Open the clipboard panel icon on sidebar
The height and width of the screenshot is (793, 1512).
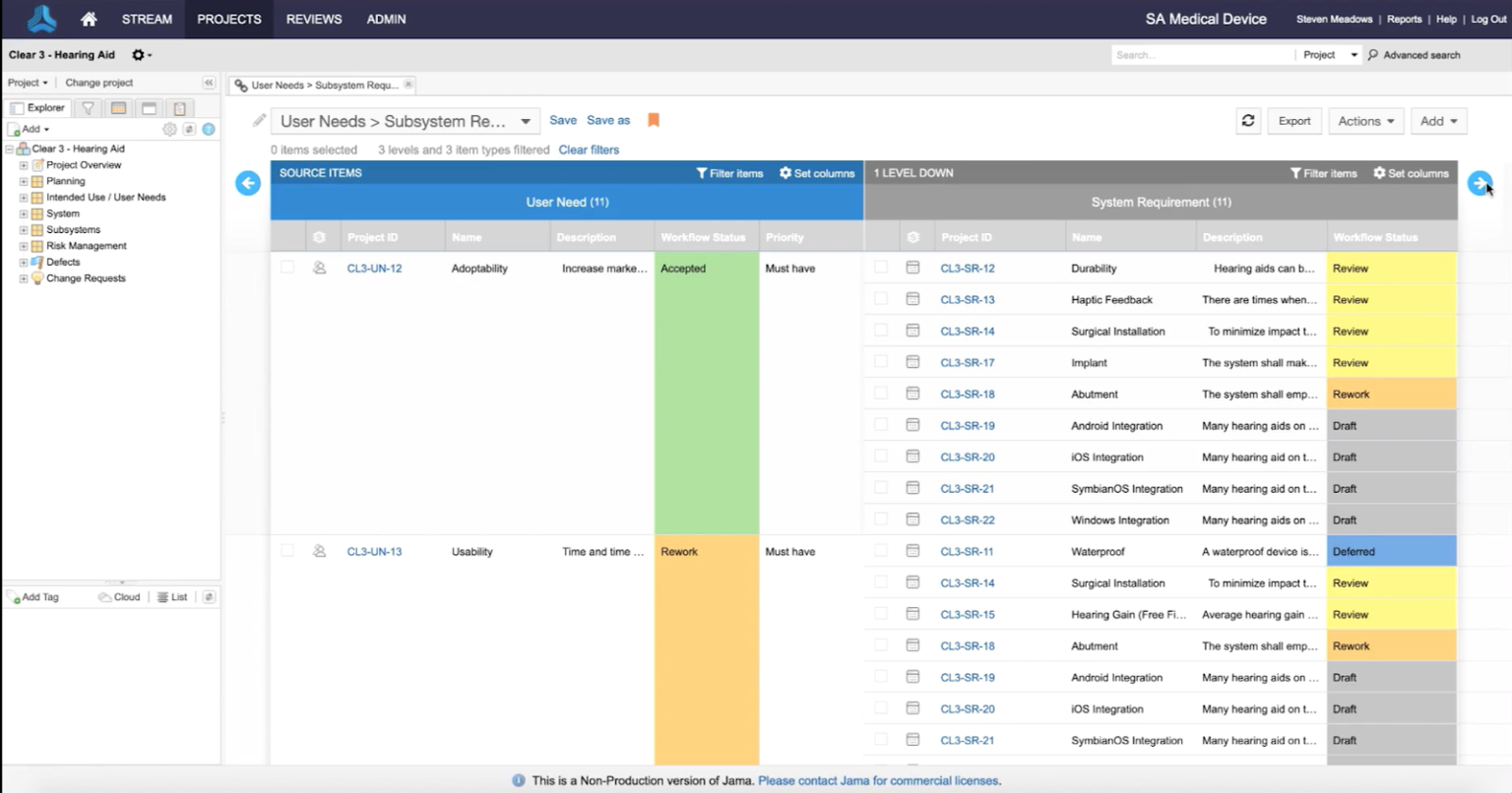179,108
